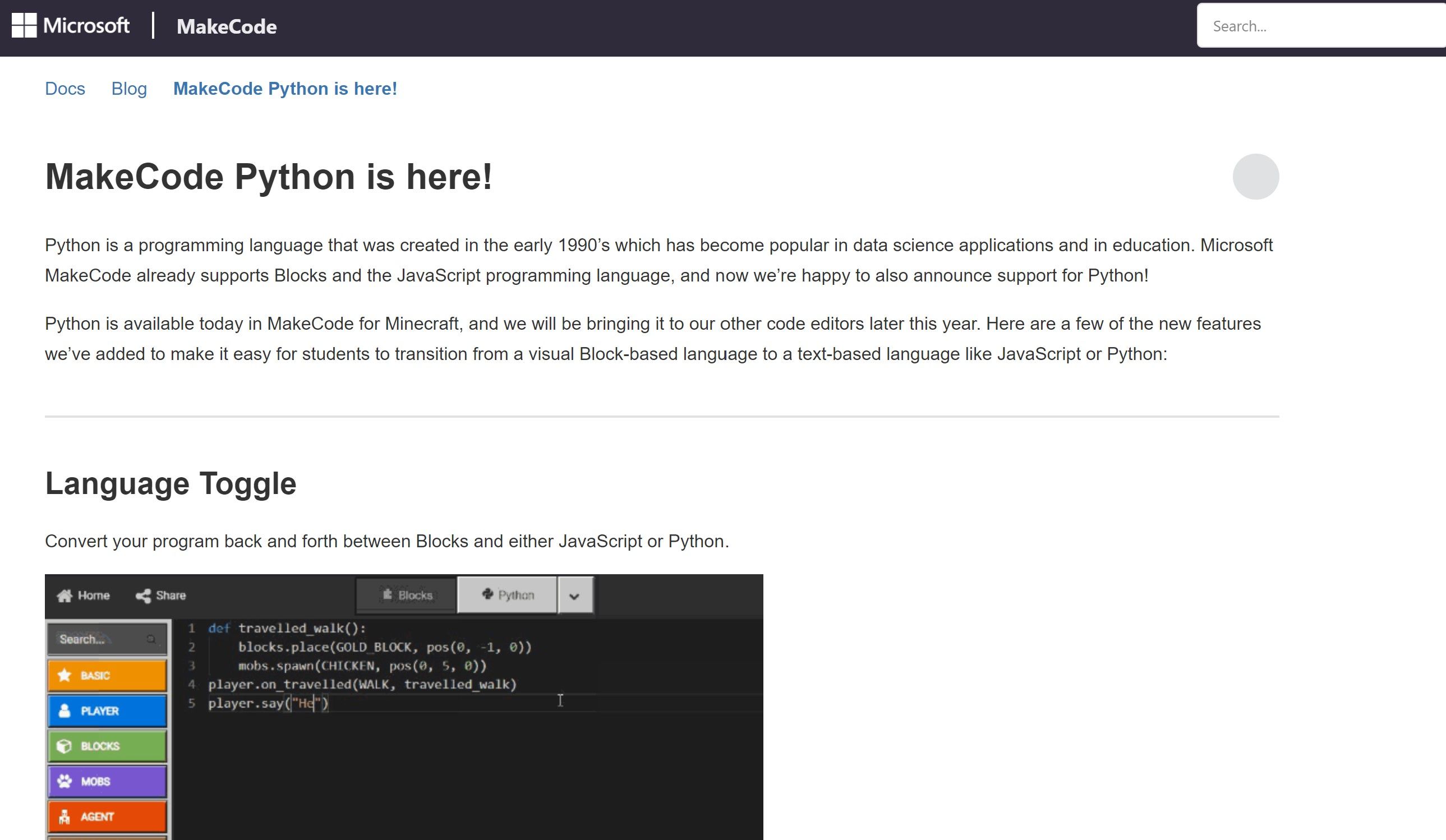Open the Docs menu item

pos(65,89)
